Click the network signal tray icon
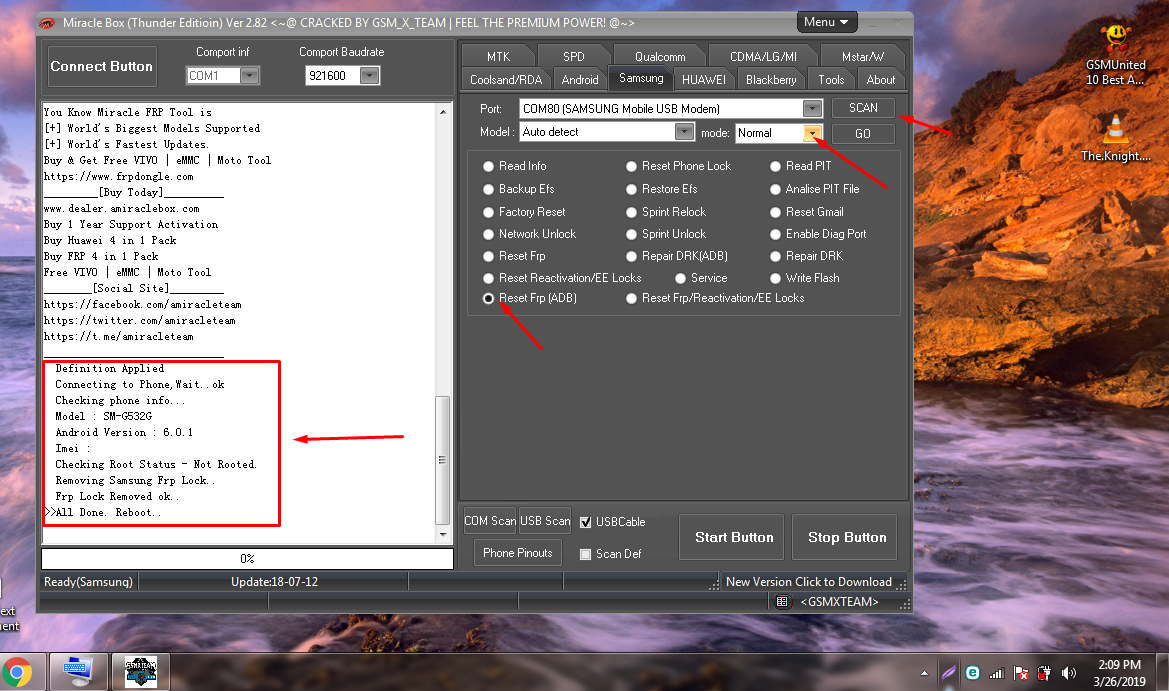 (997, 673)
